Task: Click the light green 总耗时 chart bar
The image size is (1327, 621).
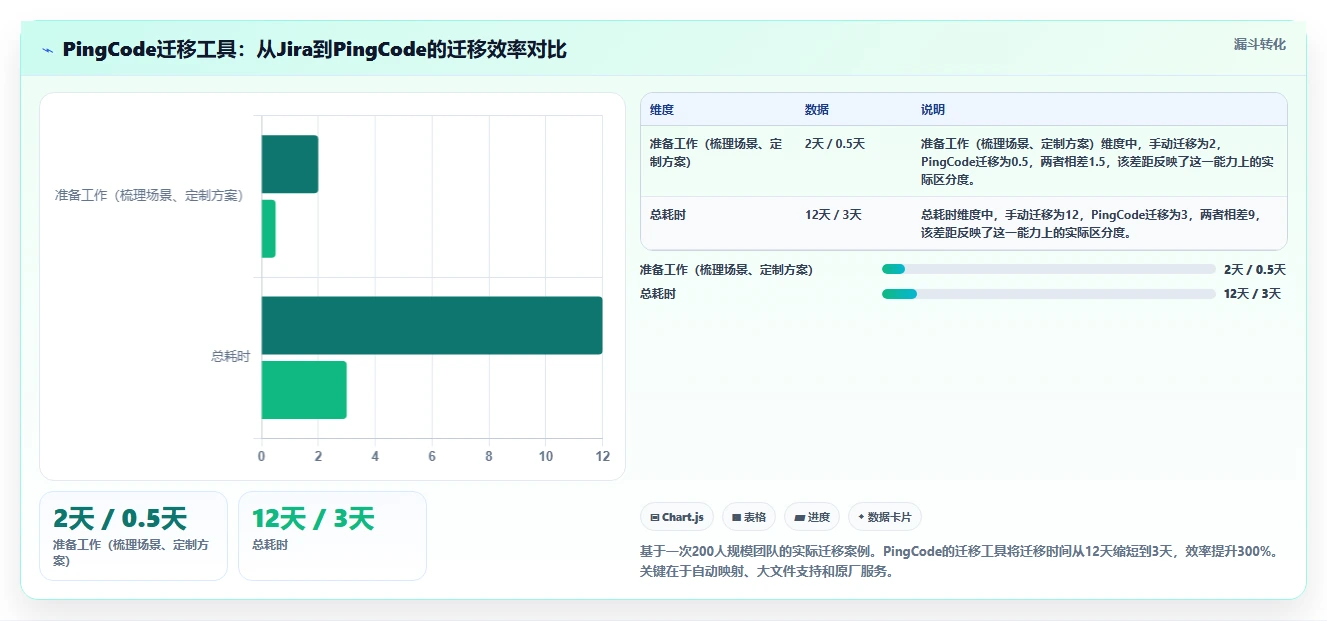Action: point(304,390)
